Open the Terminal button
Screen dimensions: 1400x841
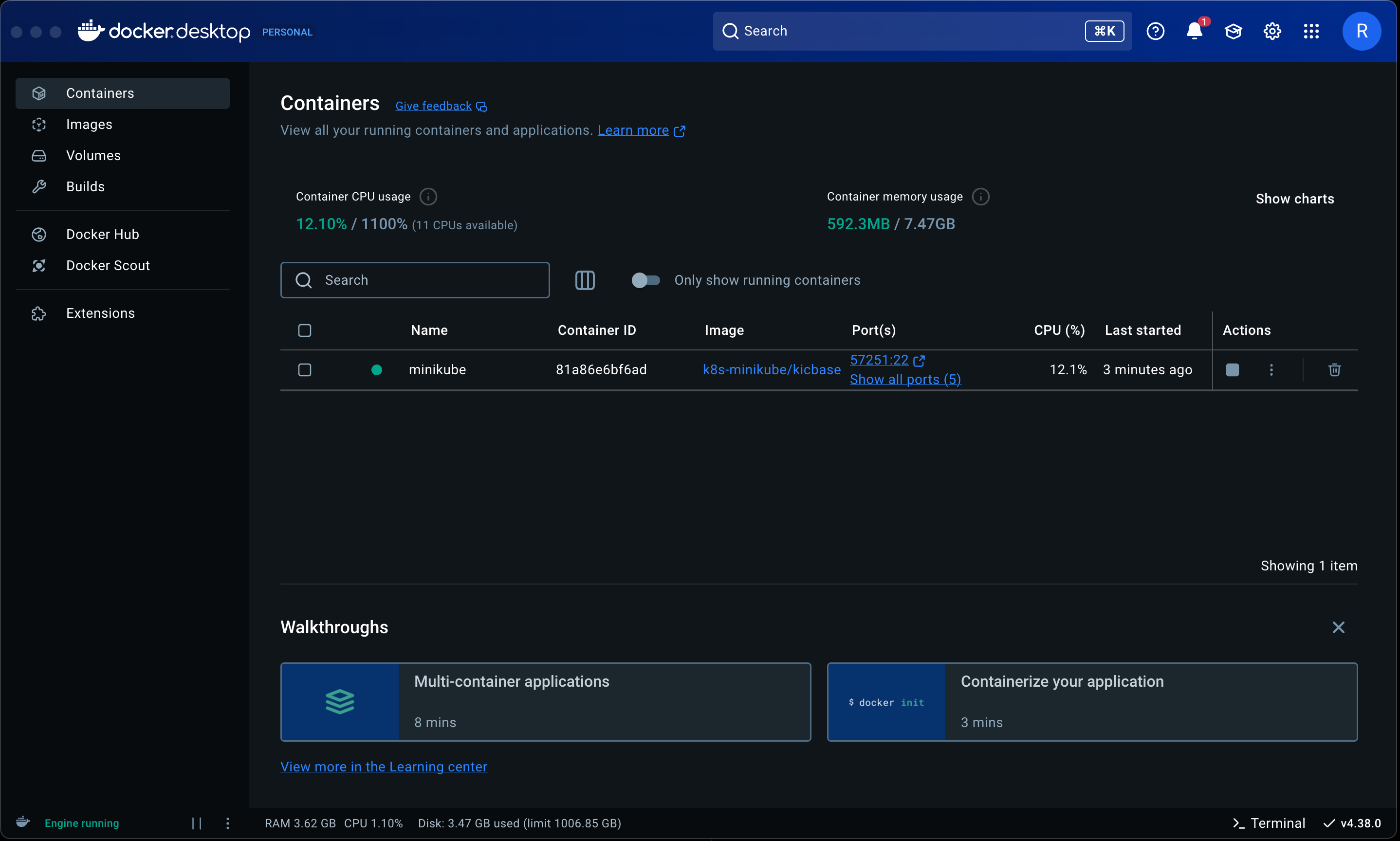pyautogui.click(x=1269, y=823)
